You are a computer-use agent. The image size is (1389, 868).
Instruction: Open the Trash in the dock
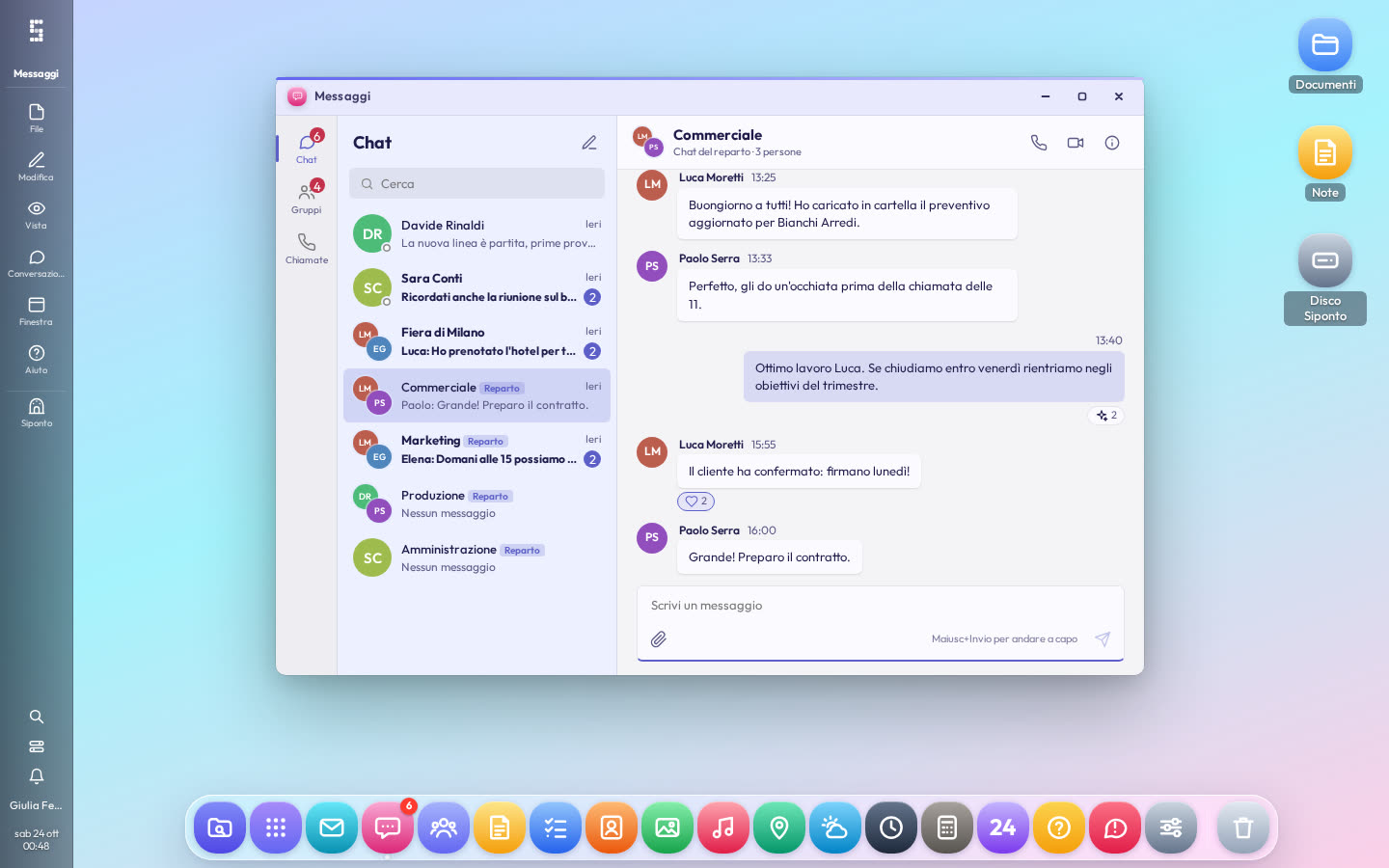click(1243, 827)
